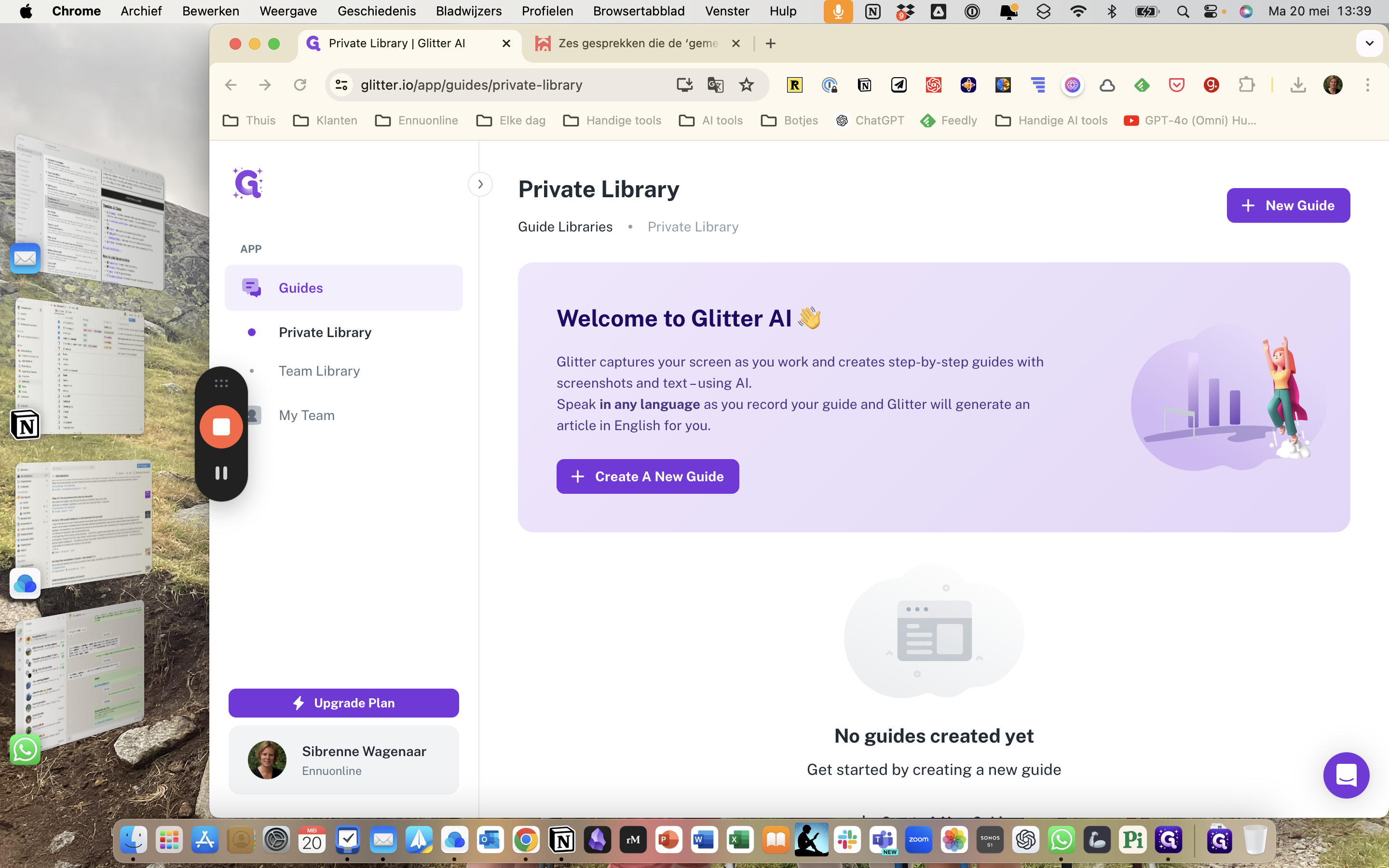This screenshot has width=1389, height=868.
Task: Open the Handige tools bookmark folder
Action: point(612,121)
